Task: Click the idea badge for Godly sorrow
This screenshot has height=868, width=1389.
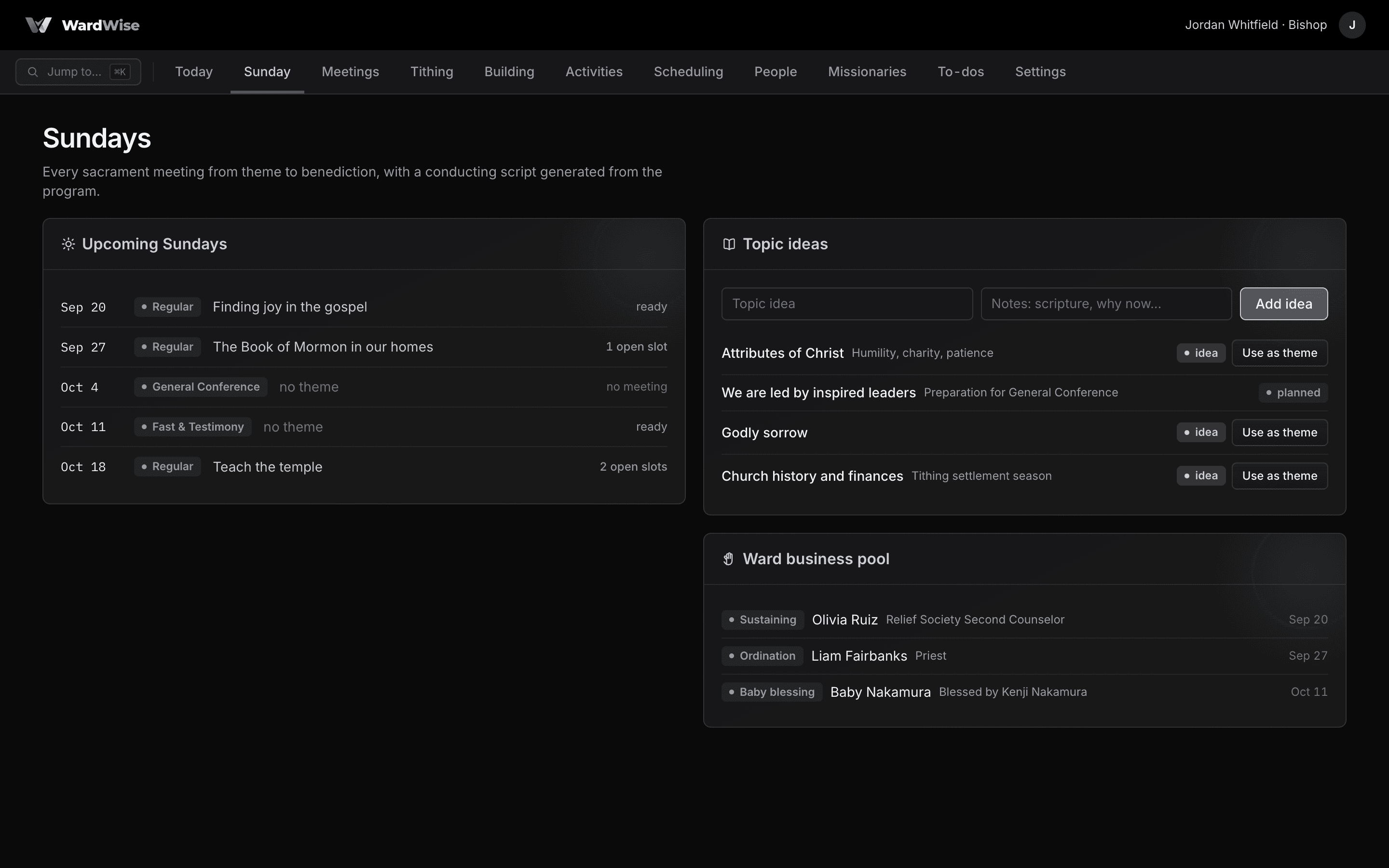Action: pos(1201,432)
